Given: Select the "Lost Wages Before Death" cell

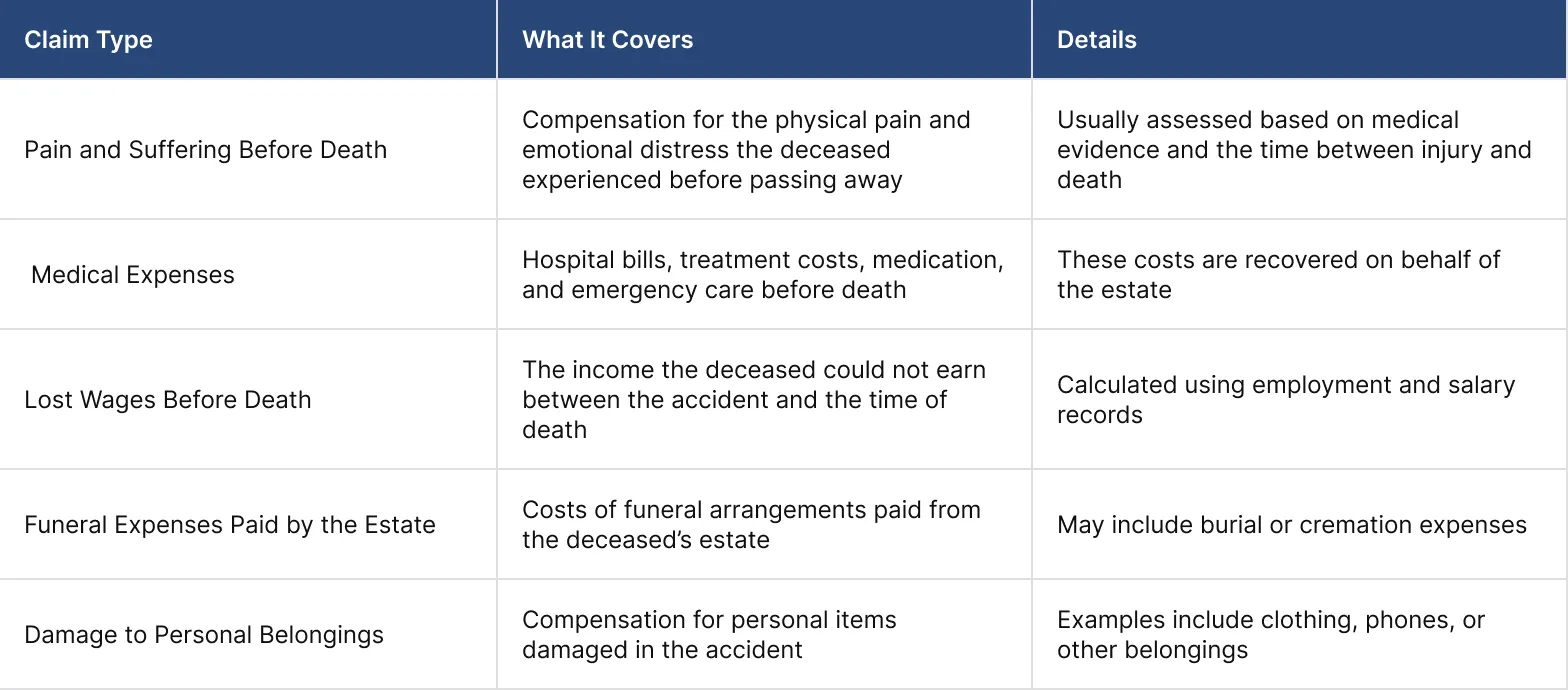Looking at the screenshot, I should click(x=167, y=400).
